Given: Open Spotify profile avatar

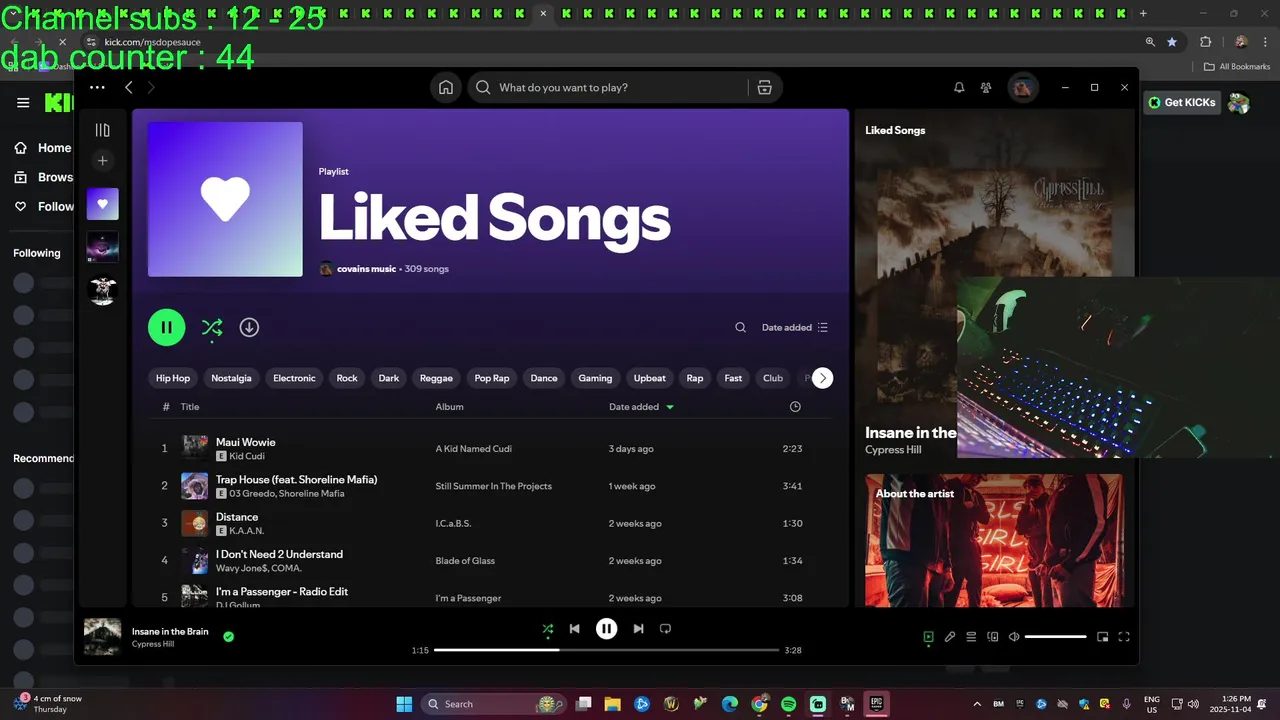Looking at the screenshot, I should [1023, 87].
